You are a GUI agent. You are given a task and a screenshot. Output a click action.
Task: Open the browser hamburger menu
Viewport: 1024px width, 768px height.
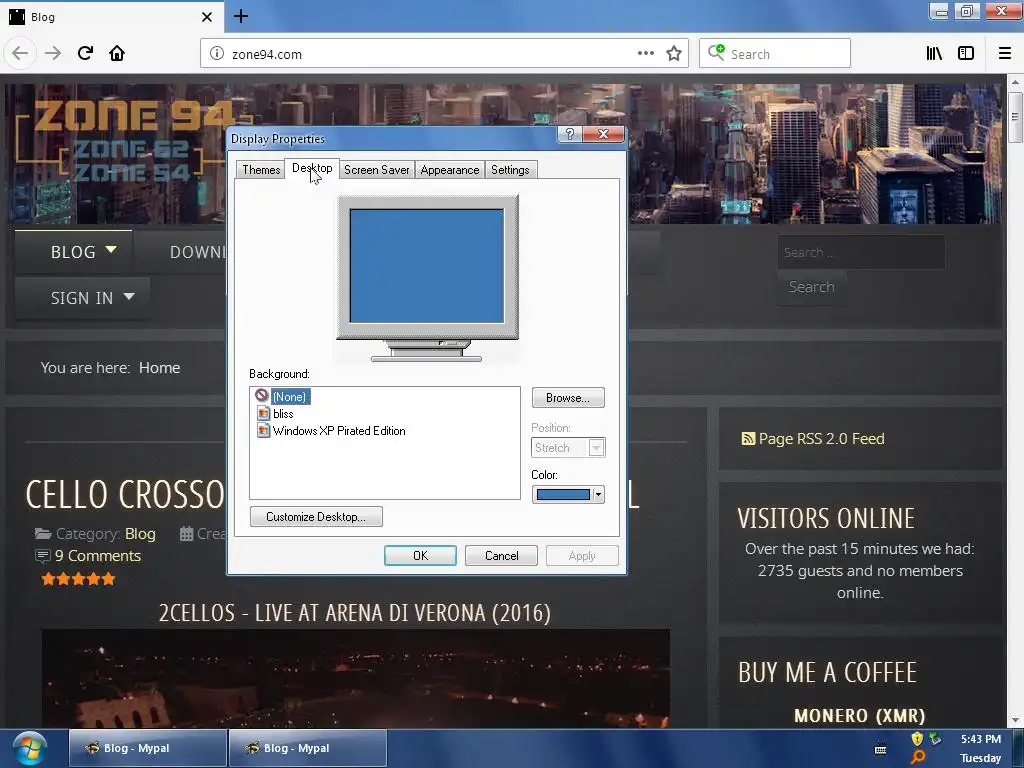1004,54
